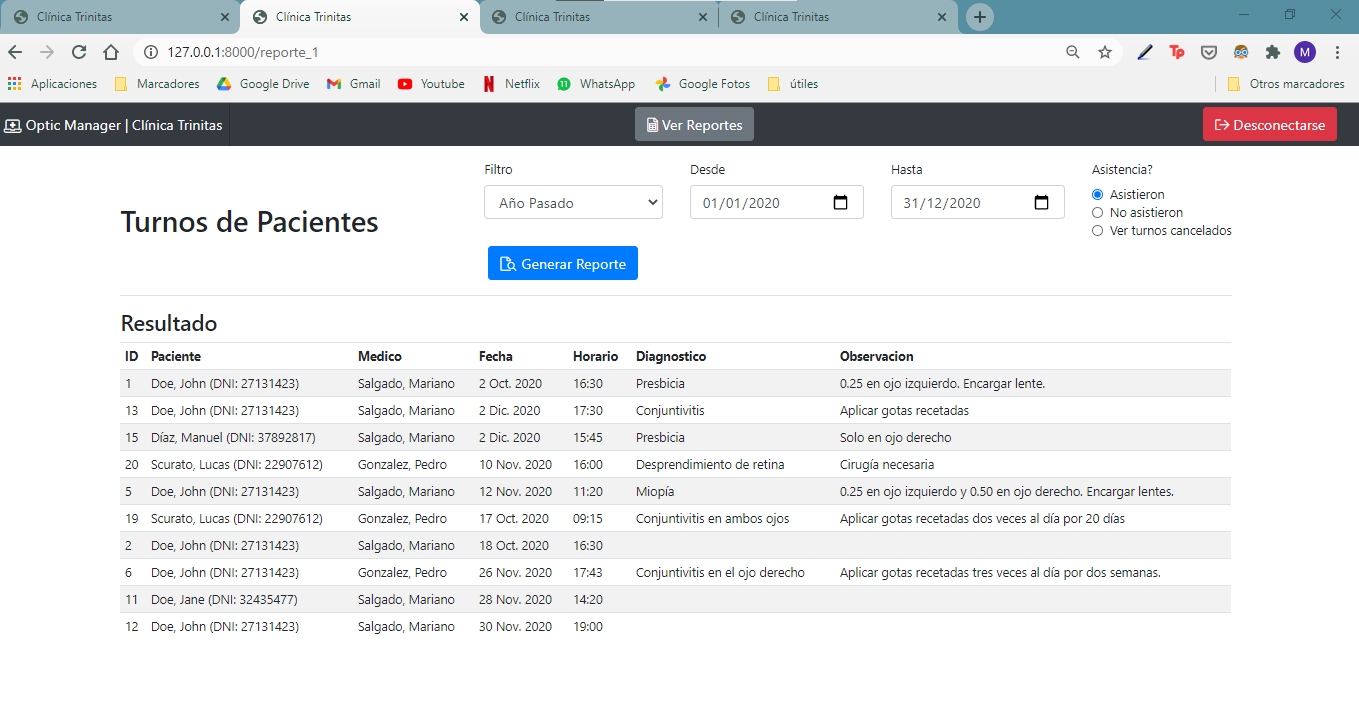Reload the page with the refresh icon
The height and width of the screenshot is (728, 1359).
[x=79, y=52]
